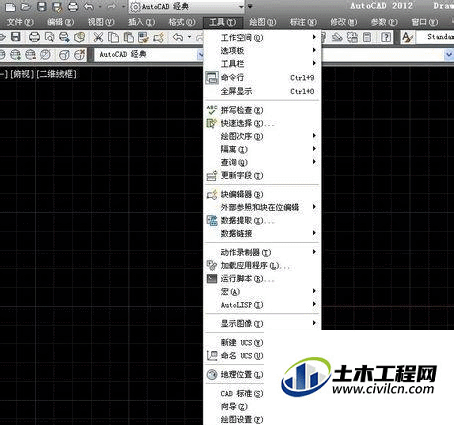Select 快速选择 menu item
This screenshot has width=454, height=425.
click(262, 123)
